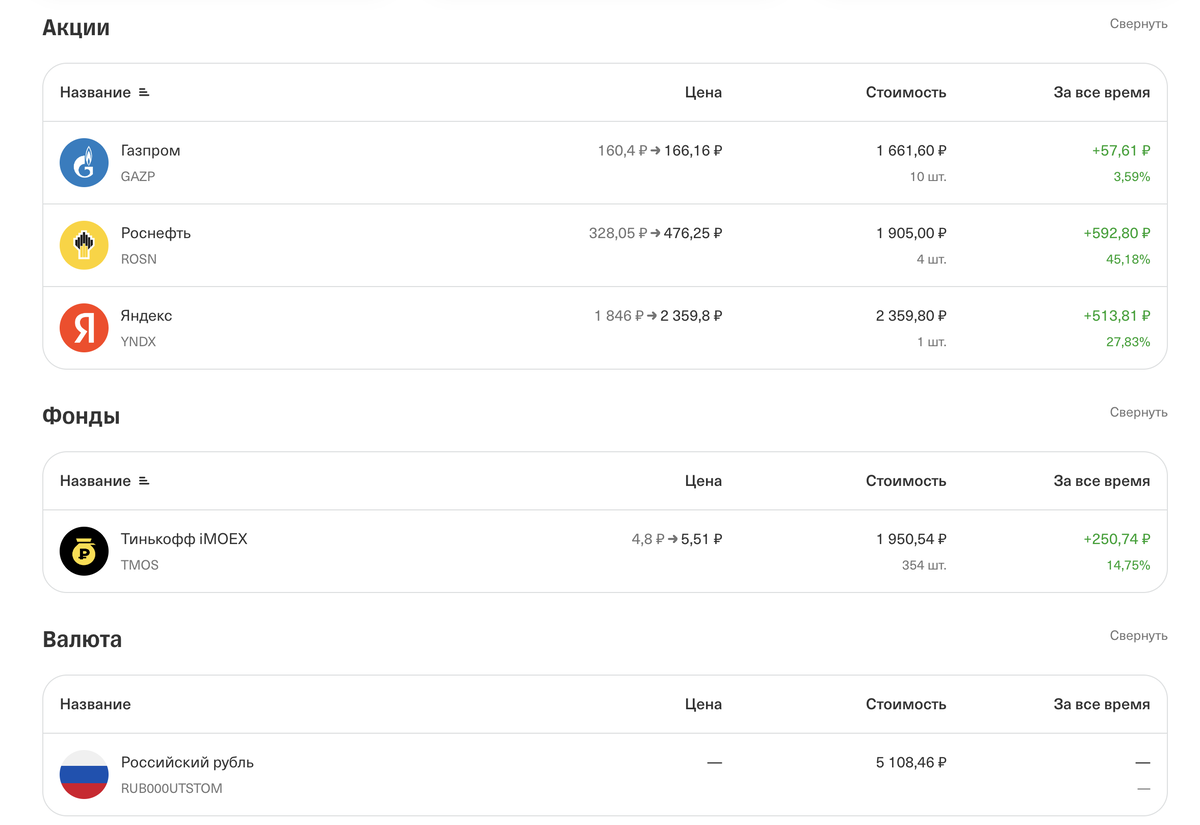Viewport: 1200px width, 825px height.
Task: Collapse the Валюта section
Action: (1138, 636)
